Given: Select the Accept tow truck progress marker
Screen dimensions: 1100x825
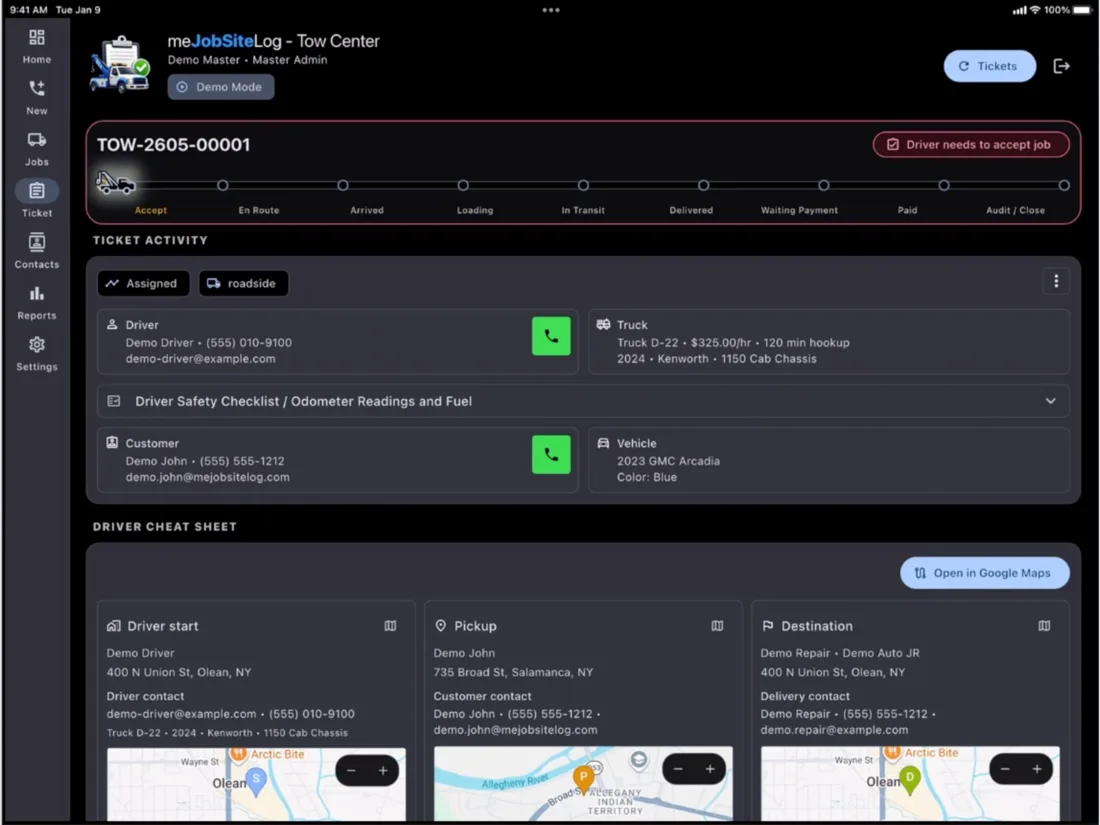Looking at the screenshot, I should tap(115, 183).
